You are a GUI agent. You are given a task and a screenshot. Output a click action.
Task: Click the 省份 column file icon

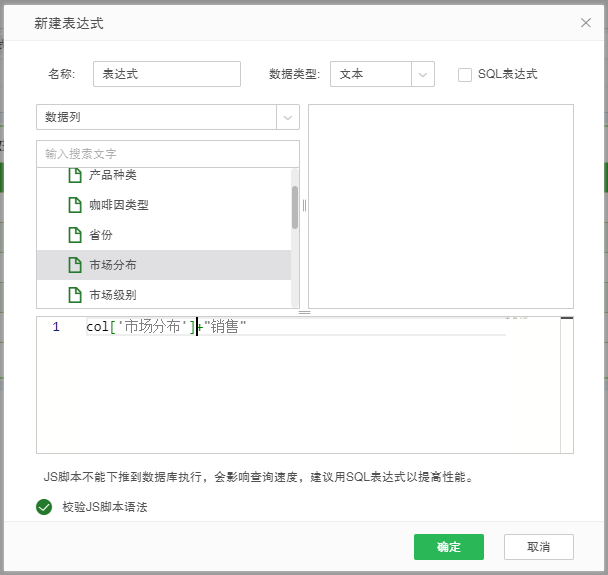(74, 236)
